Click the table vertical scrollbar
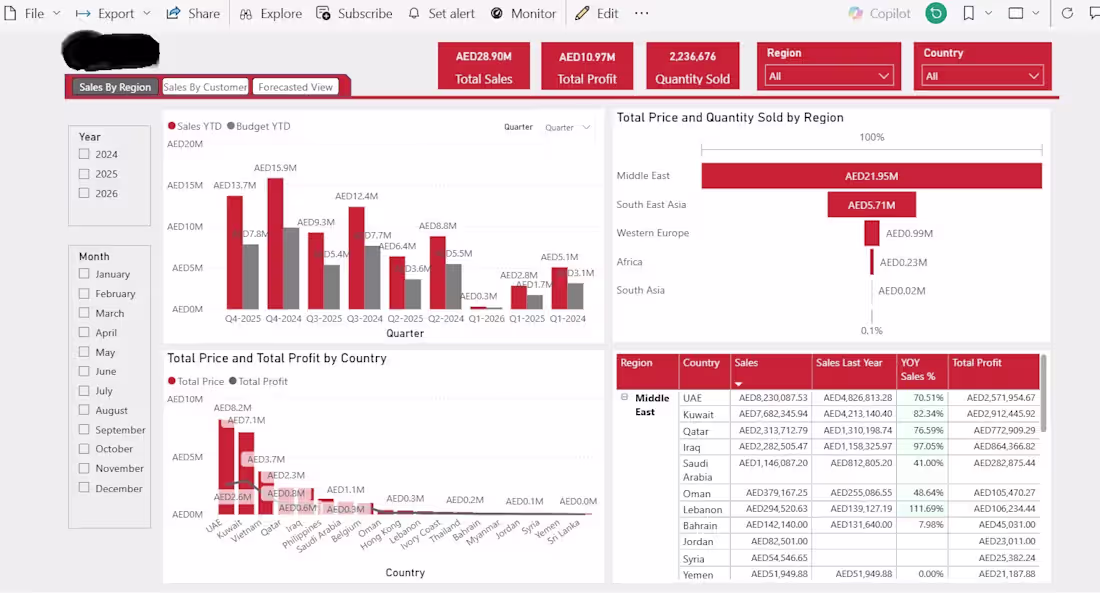The height and width of the screenshot is (593, 1100). (x=1043, y=393)
